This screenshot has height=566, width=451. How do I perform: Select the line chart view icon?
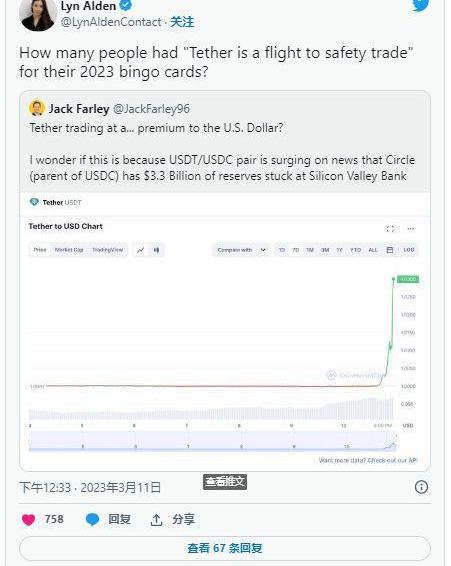click(x=141, y=250)
